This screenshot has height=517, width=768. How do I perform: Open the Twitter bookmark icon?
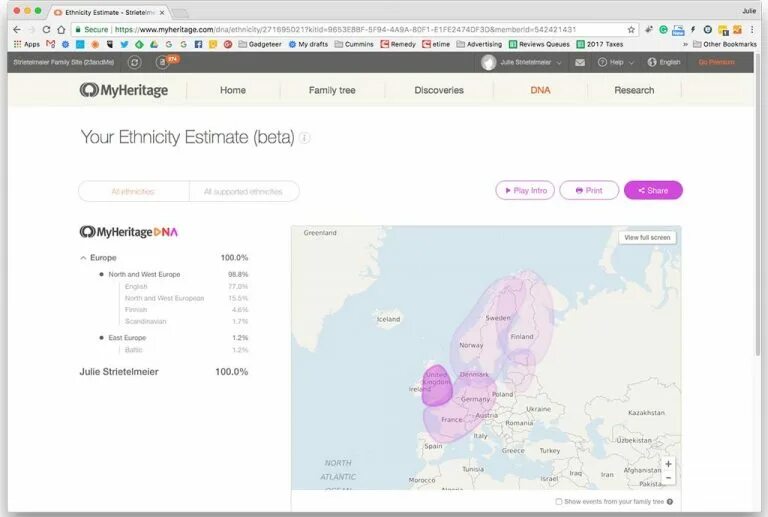click(124, 44)
